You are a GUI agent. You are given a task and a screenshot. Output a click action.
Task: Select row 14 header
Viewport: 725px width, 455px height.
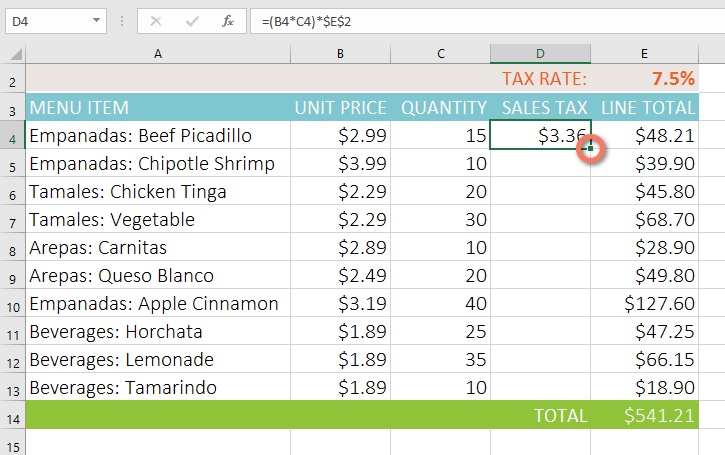pyautogui.click(x=12, y=415)
